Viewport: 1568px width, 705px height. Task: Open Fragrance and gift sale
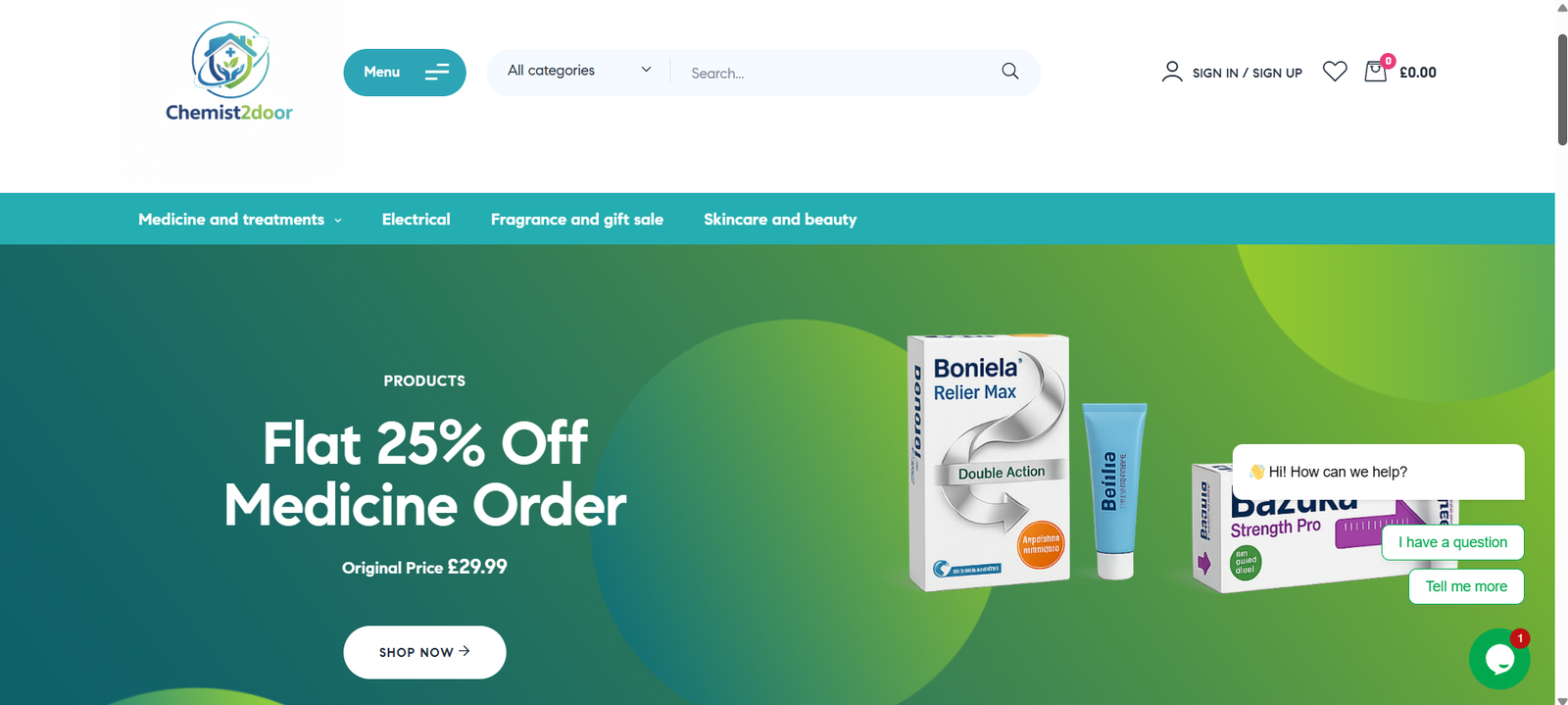click(576, 220)
